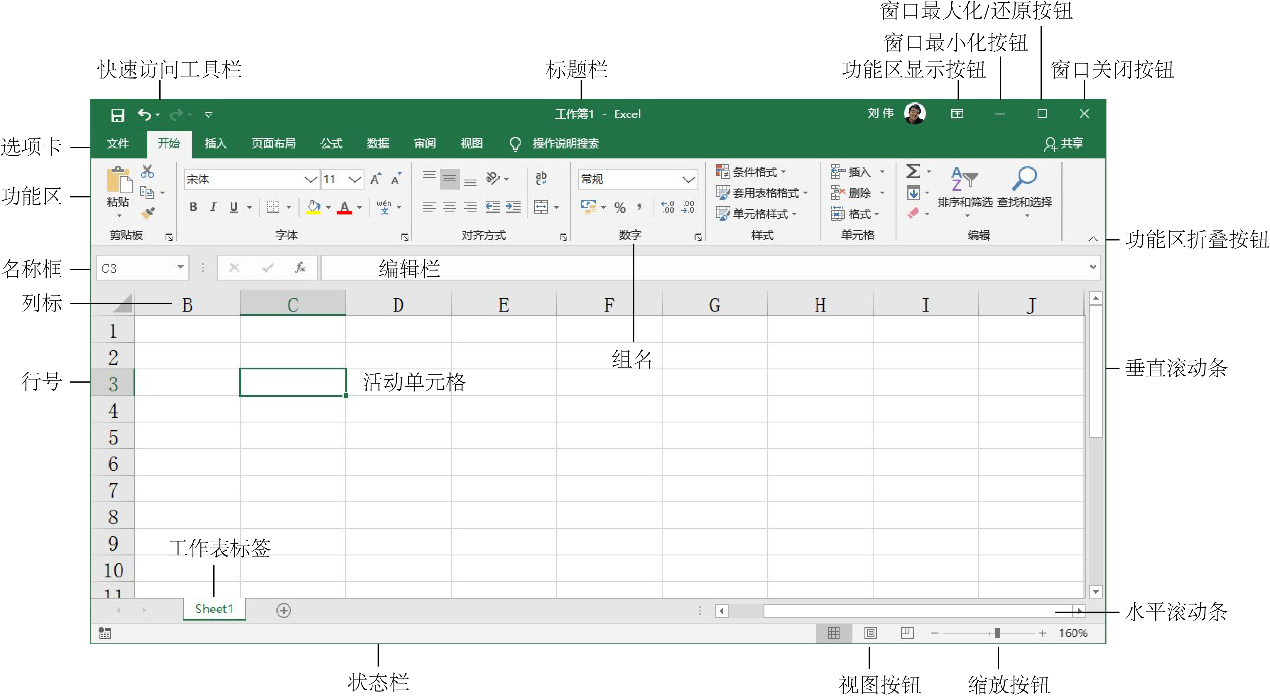Open the number format dropdown showing 常规
This screenshot has width=1270, height=698.
[688, 179]
